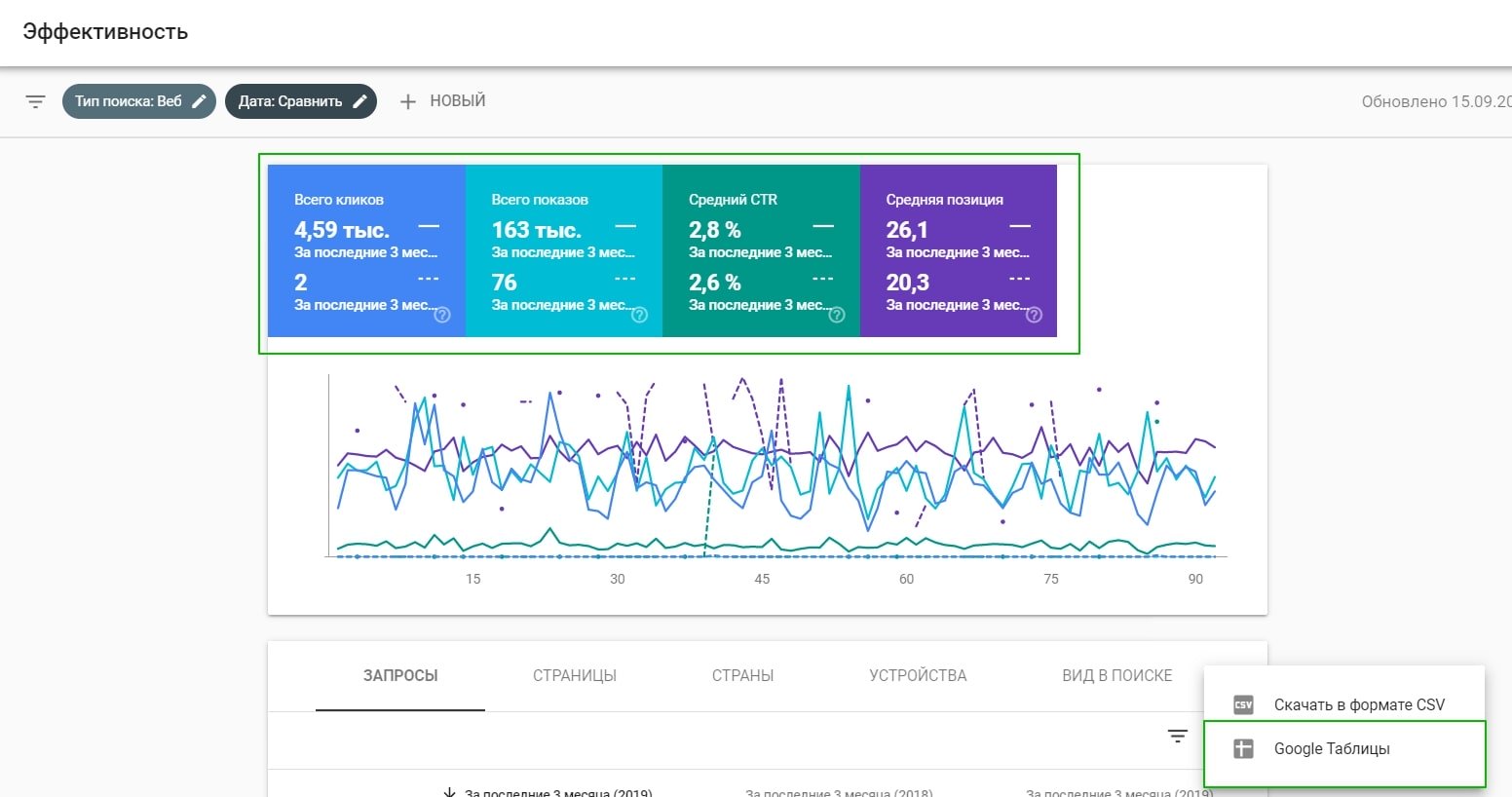Image resolution: width=1512 pixels, height=797 pixels.
Task: Toggle the Всего кликов metric card
Action: click(x=366, y=250)
